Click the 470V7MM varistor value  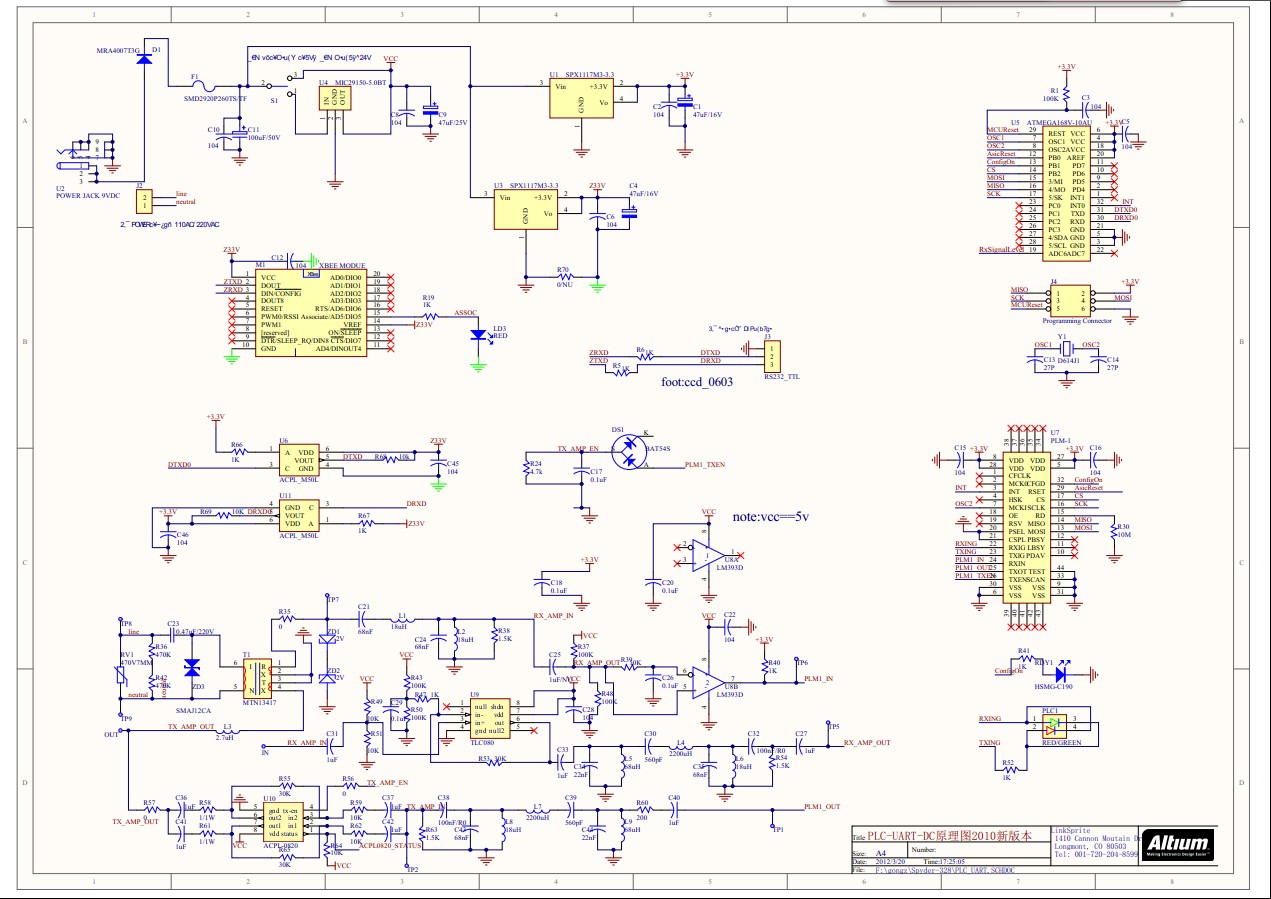137,662
